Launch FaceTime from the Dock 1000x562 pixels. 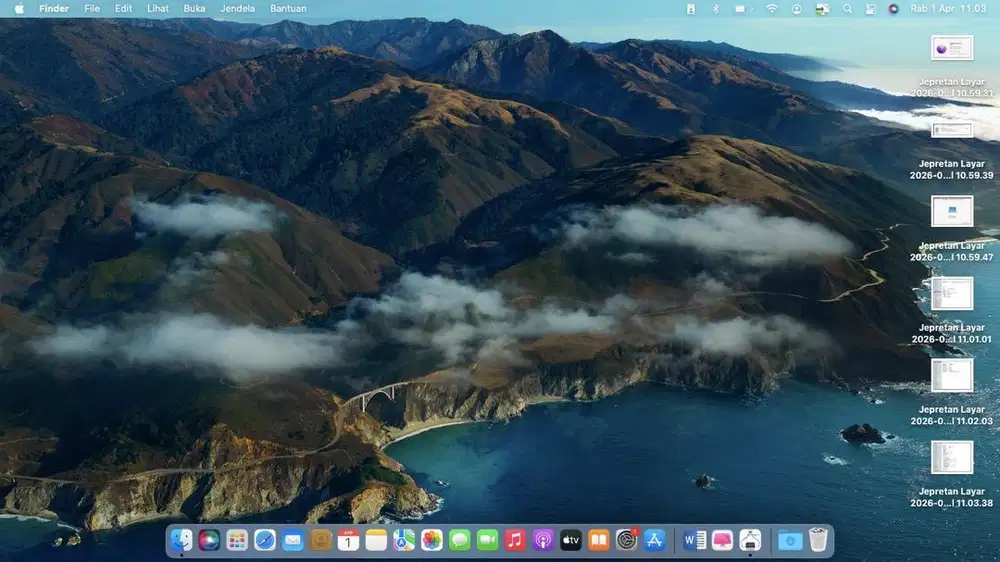(487, 540)
